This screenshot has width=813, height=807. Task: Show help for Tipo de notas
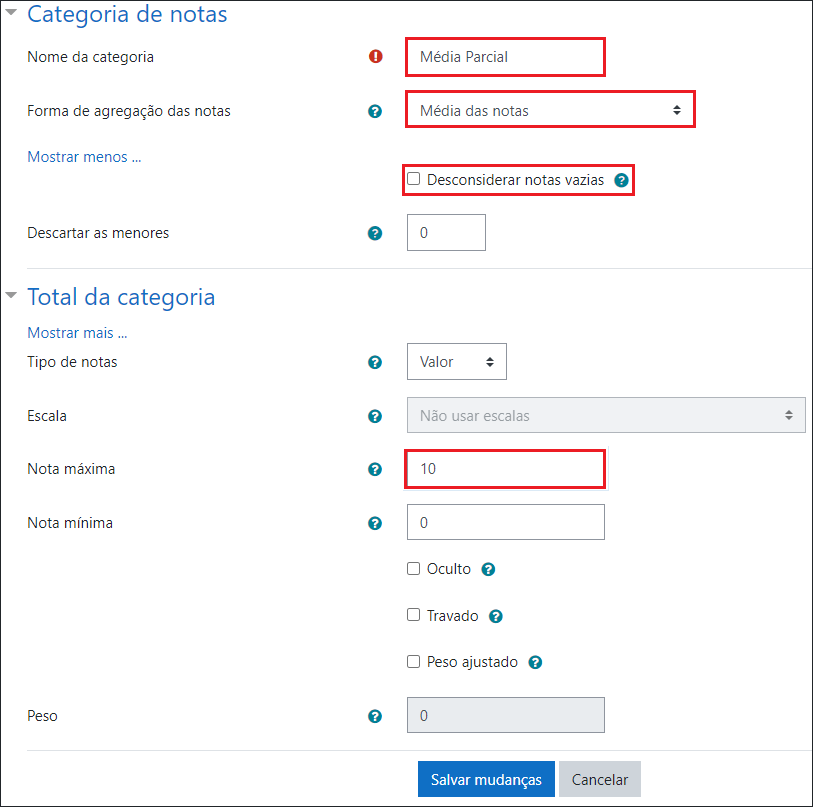click(375, 362)
